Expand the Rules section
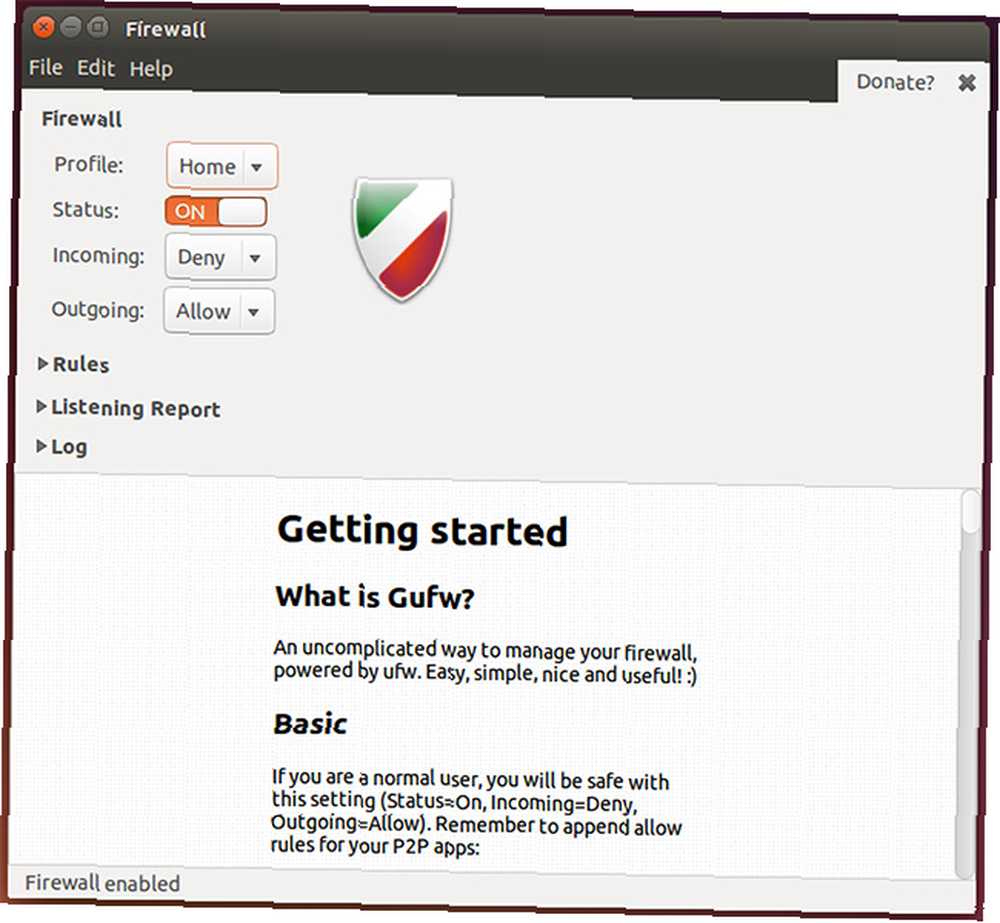 click(74, 364)
